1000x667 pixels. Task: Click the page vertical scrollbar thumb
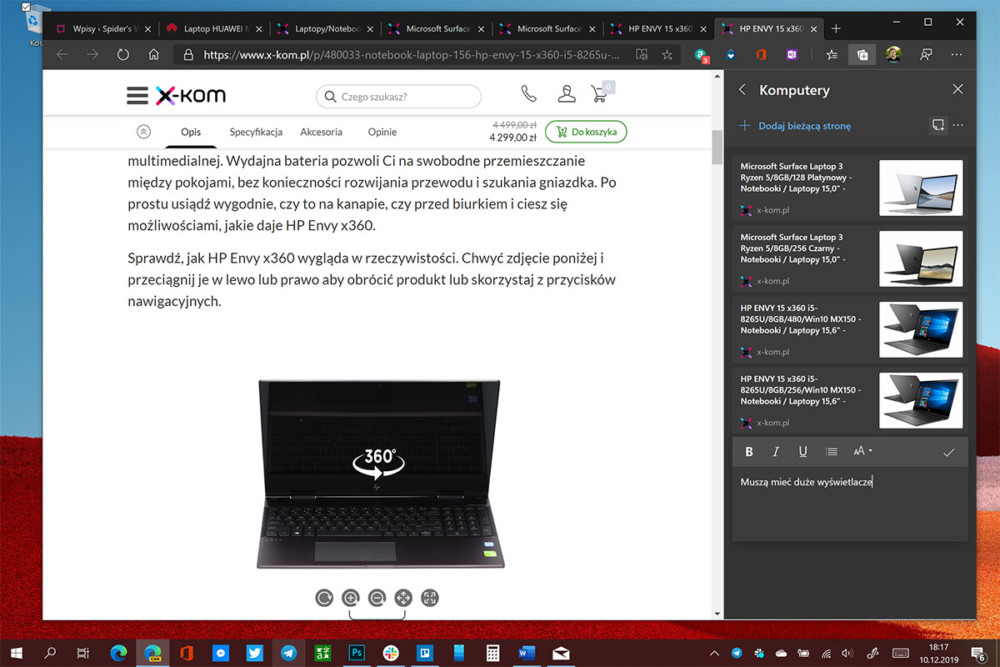tap(717, 147)
